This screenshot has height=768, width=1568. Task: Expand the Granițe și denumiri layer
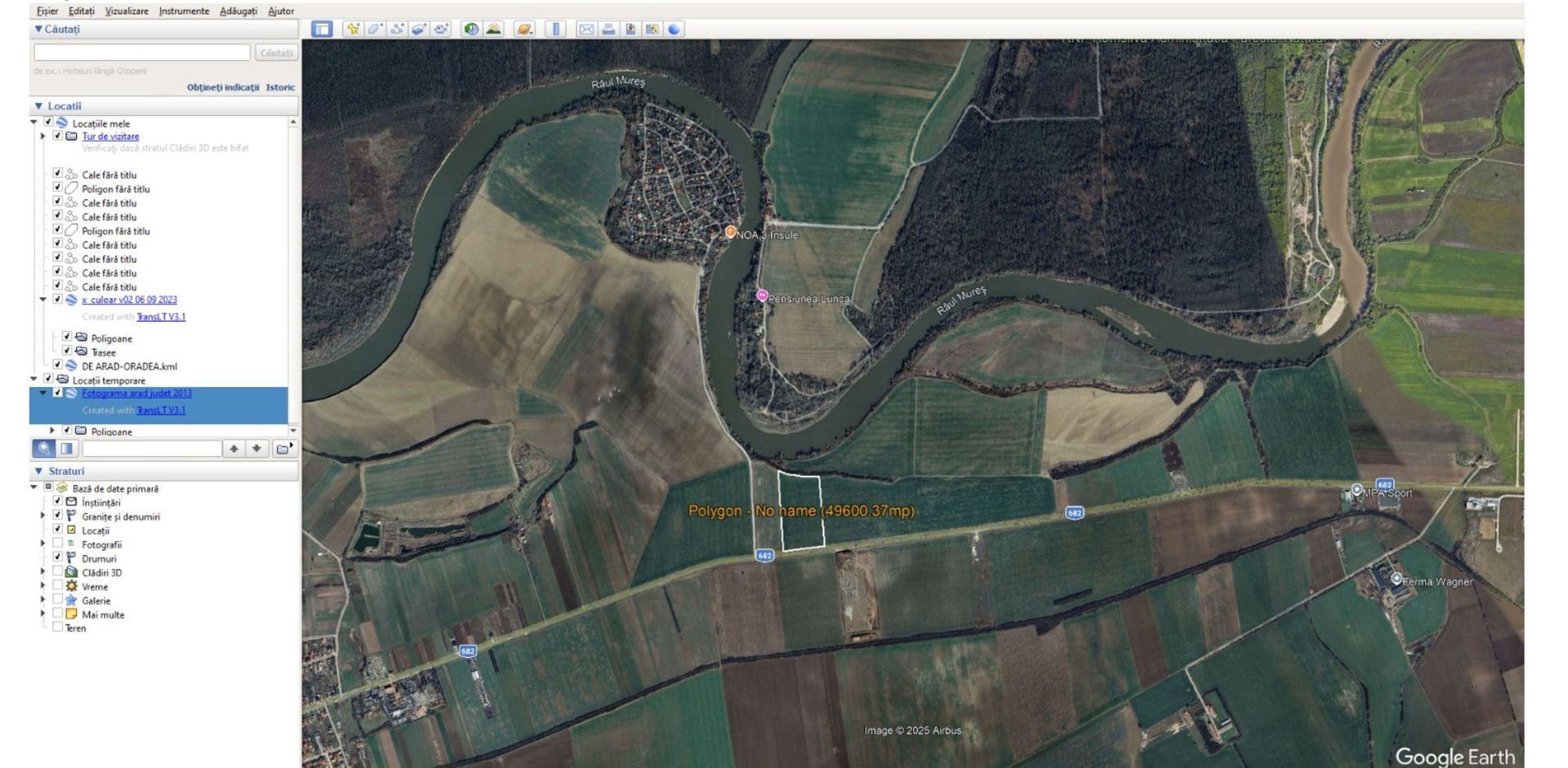(43, 516)
